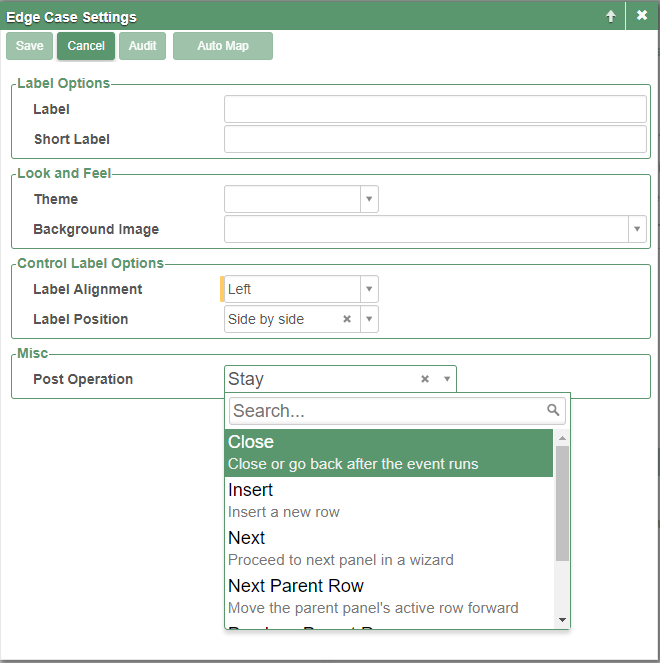The height and width of the screenshot is (663, 660).
Task: Clear the Stay value in Post Operation
Action: (425, 379)
